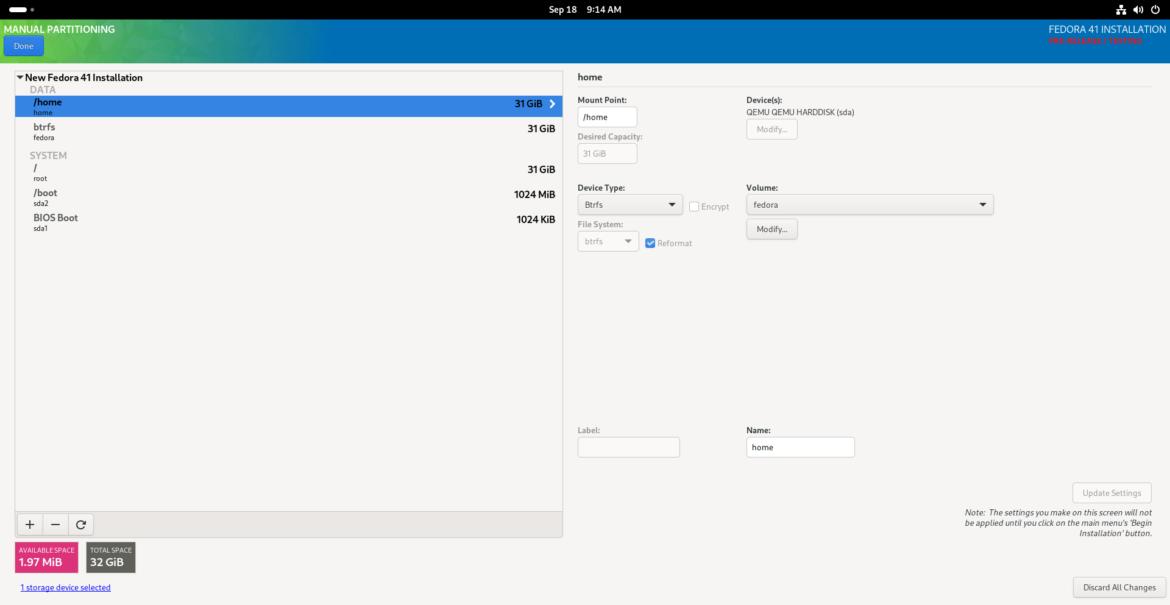Click inside the Label text field
Viewport: 1170px width, 605px height.
[x=628, y=447]
